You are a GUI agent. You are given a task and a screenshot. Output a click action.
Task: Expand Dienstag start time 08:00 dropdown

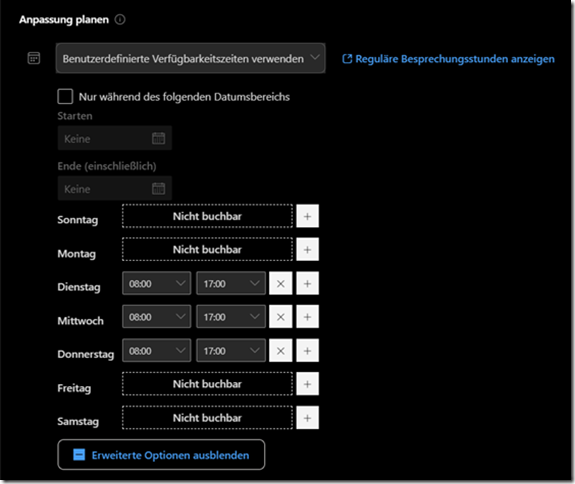click(157, 283)
